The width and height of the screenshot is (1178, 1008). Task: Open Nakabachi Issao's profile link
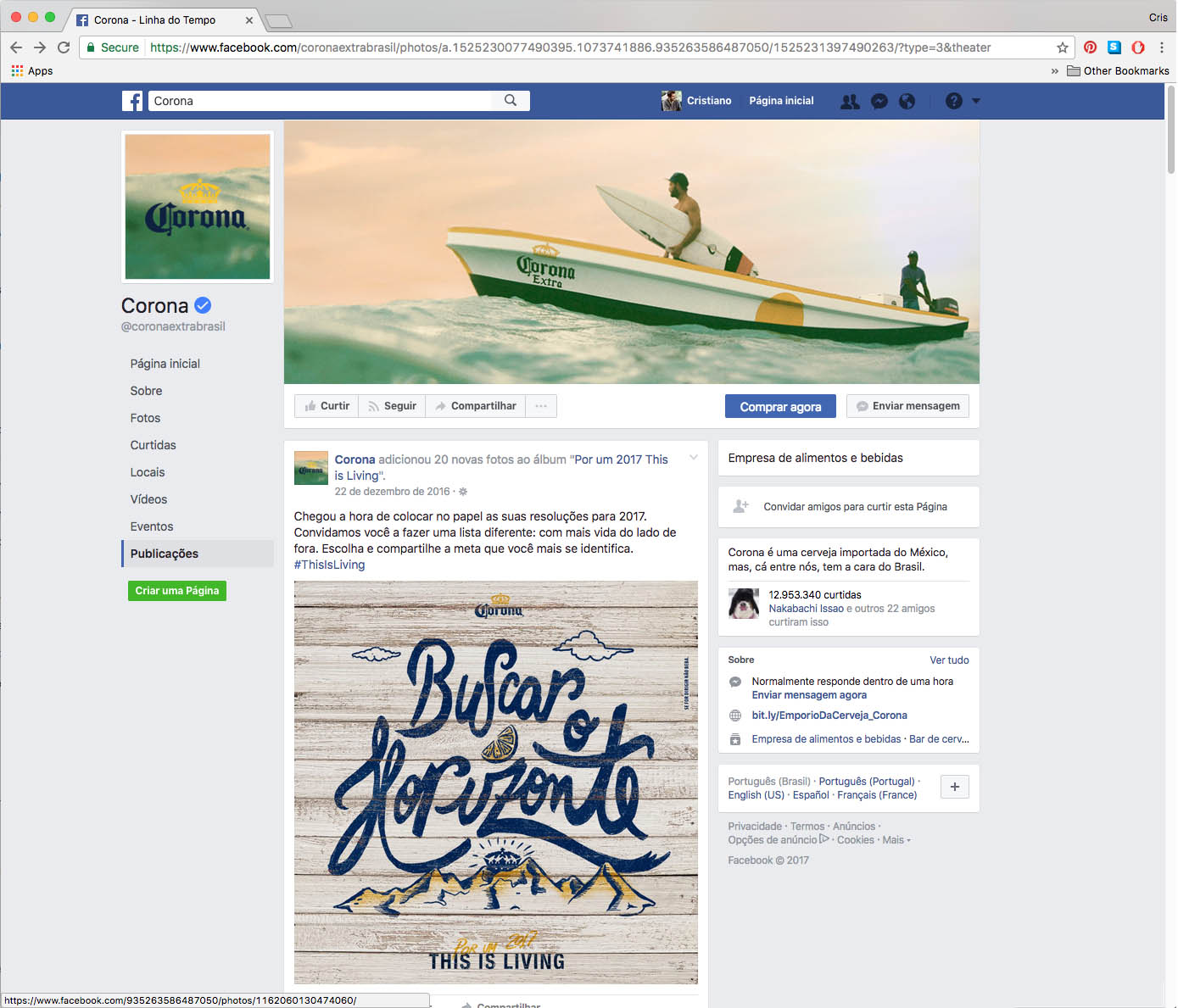click(x=806, y=609)
